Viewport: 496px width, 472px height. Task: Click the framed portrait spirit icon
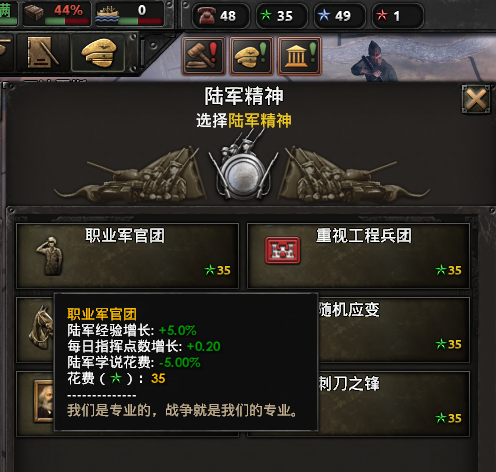[x=43, y=401]
